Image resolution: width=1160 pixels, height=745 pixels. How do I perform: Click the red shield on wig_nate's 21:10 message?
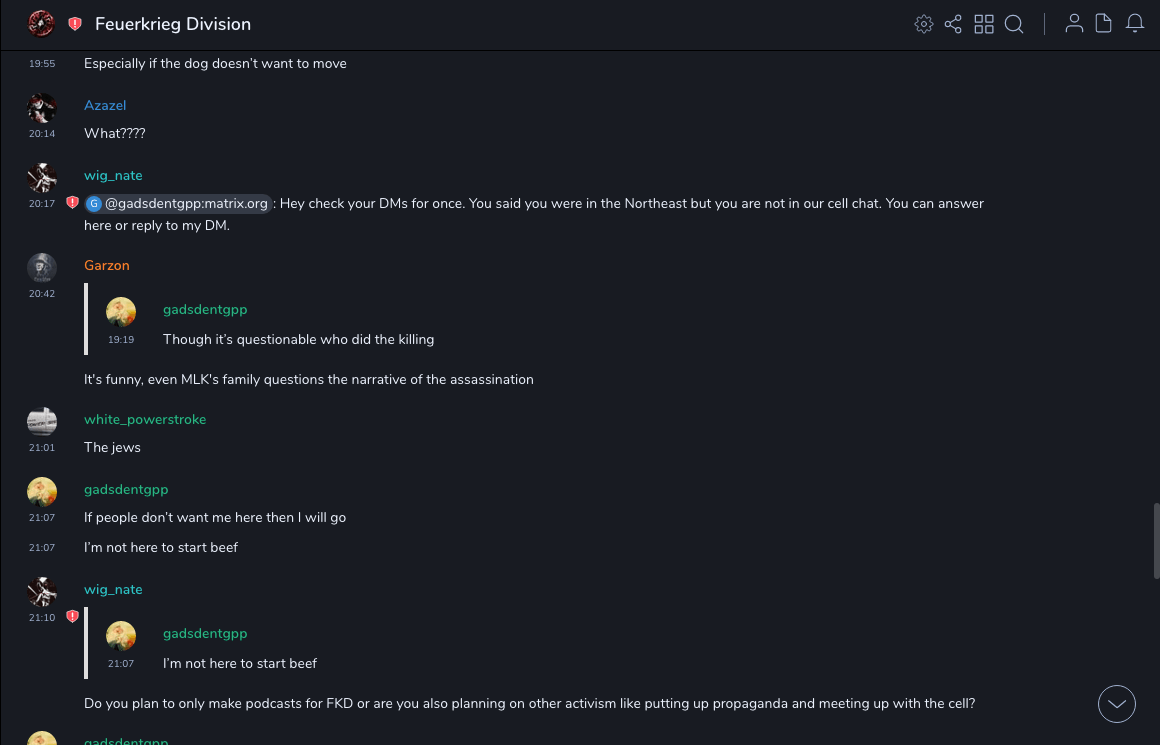pyautogui.click(x=72, y=617)
